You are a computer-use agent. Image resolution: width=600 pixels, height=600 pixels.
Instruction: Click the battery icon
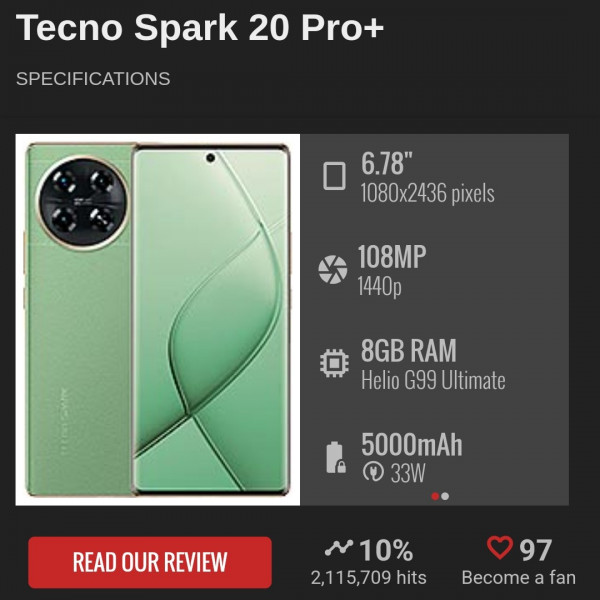tap(334, 456)
